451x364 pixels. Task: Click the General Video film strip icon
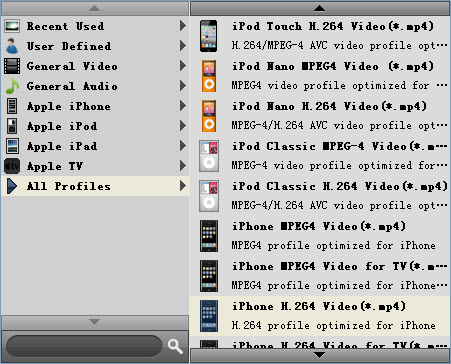pyautogui.click(x=12, y=66)
